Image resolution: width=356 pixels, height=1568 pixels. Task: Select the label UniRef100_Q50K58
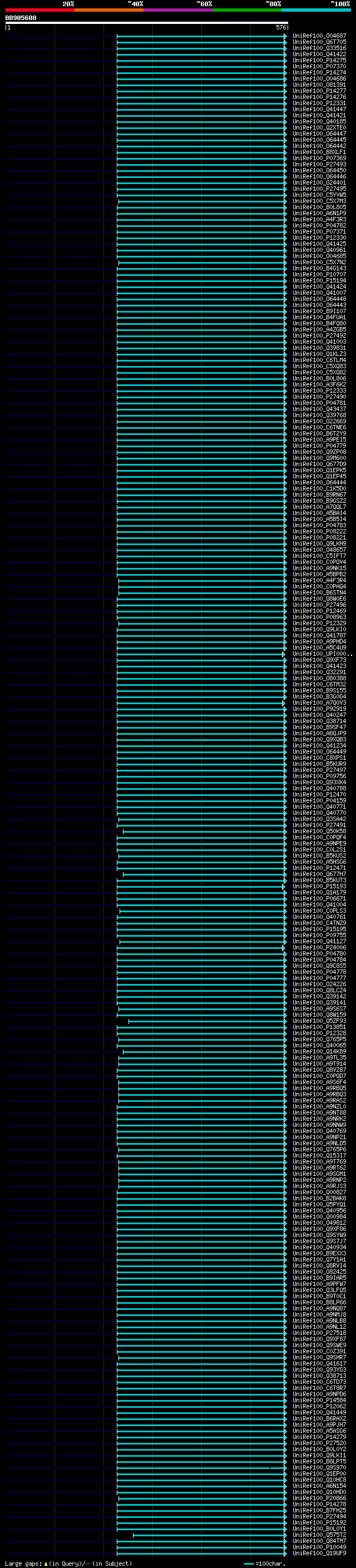click(x=319, y=831)
